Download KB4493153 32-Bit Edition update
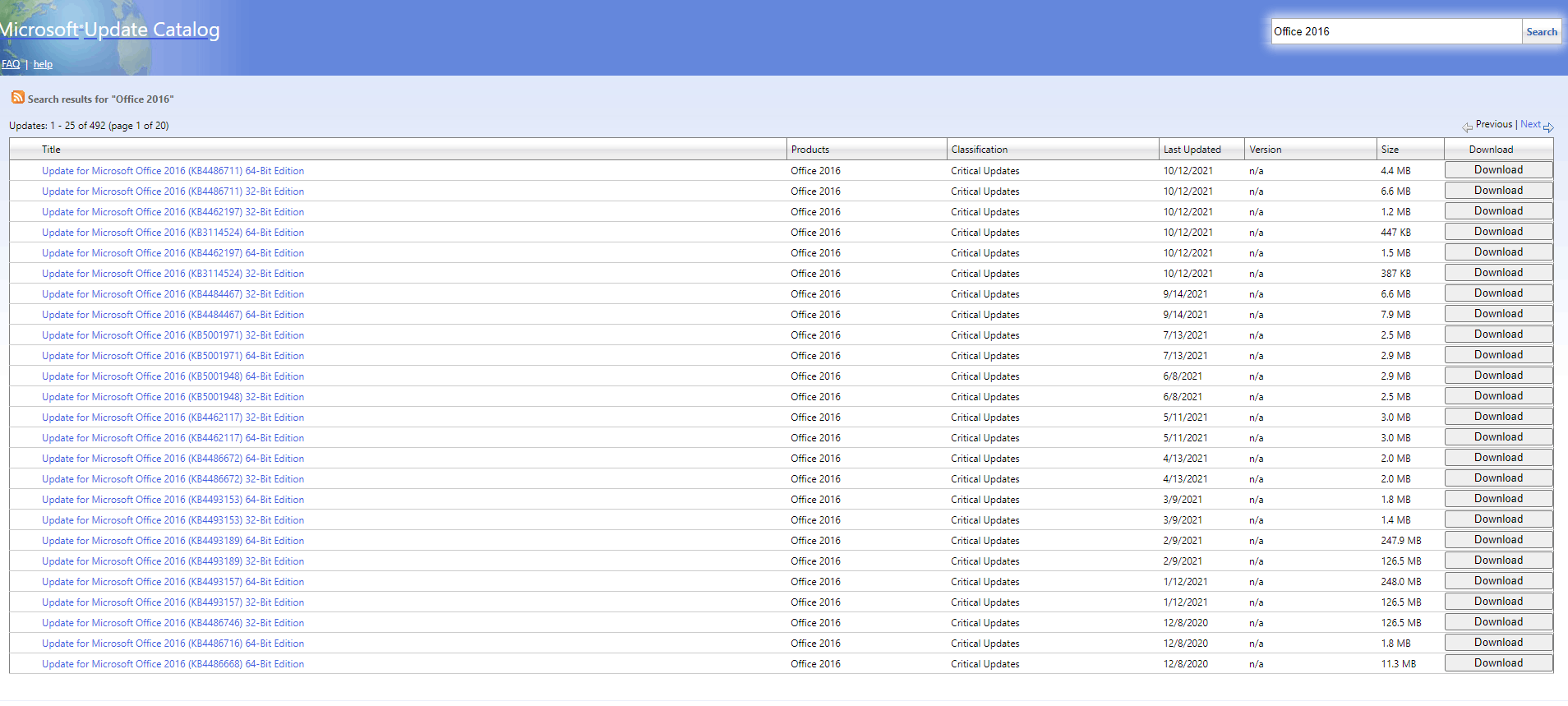 click(x=1499, y=519)
